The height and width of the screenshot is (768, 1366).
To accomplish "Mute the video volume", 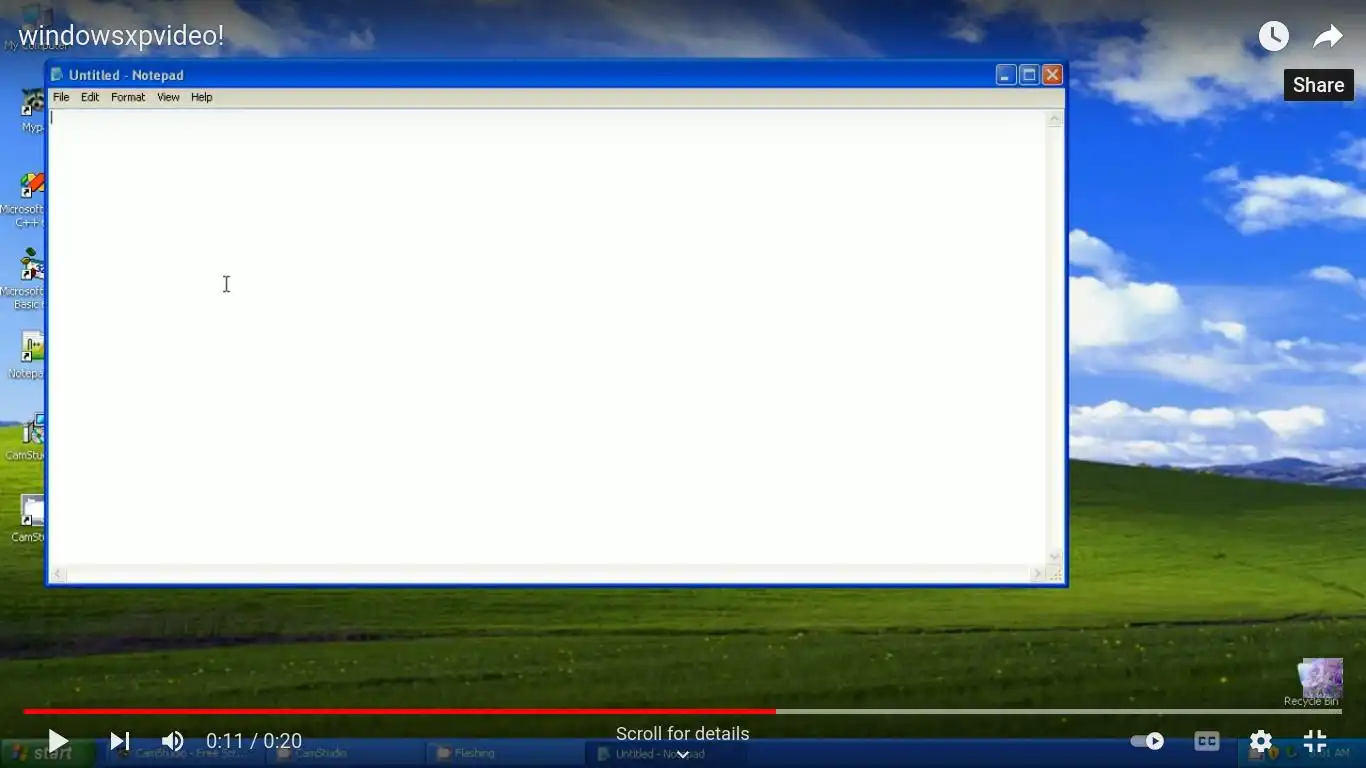I will click(x=173, y=741).
